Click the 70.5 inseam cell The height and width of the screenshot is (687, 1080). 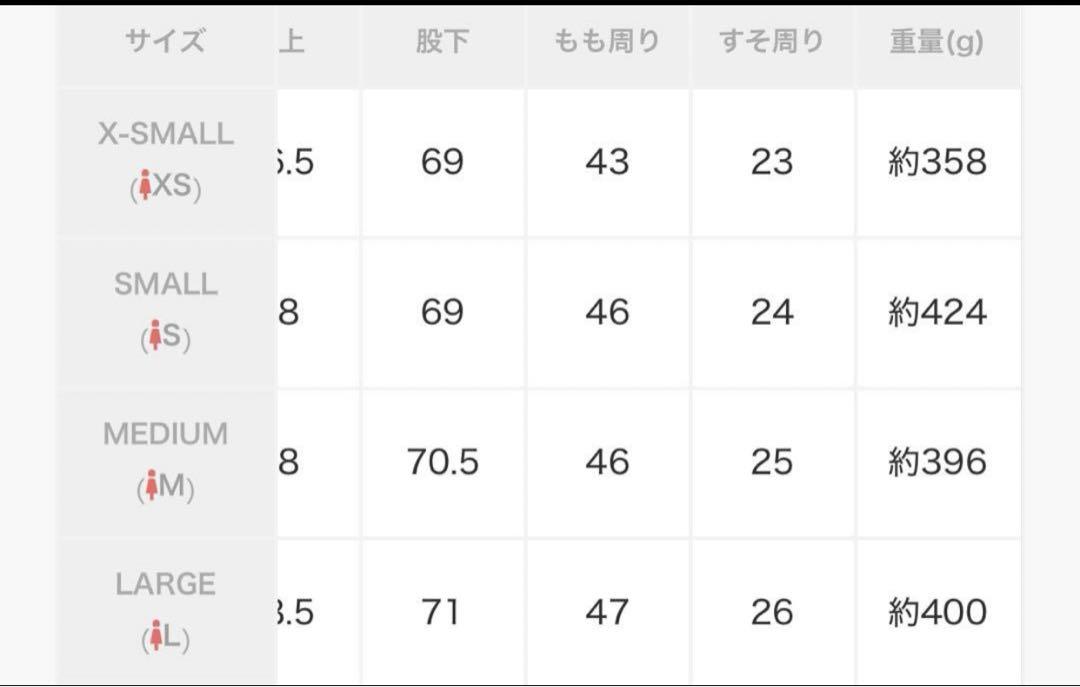(x=443, y=462)
